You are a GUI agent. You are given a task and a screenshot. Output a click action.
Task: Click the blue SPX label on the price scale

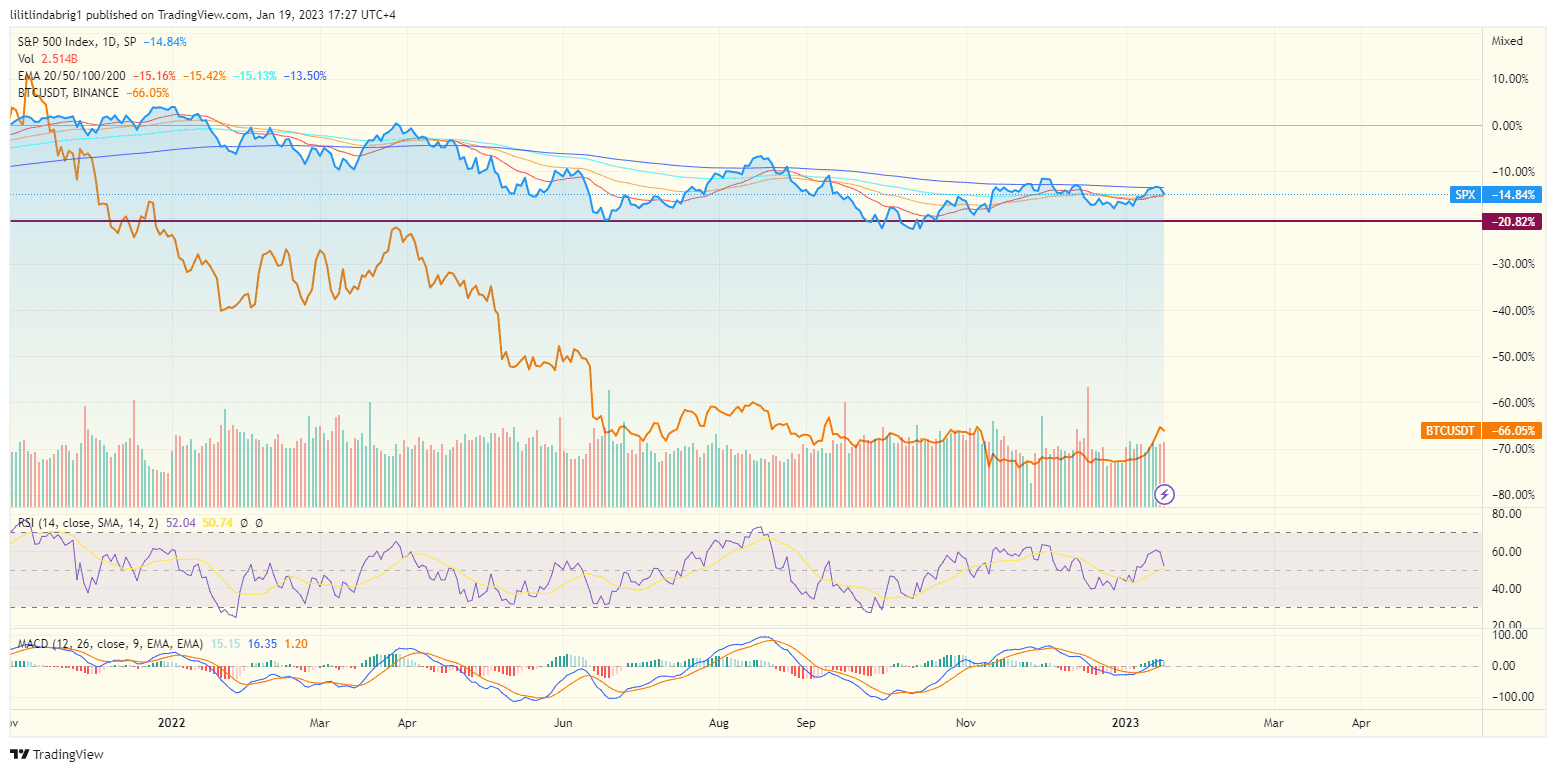[1465, 195]
